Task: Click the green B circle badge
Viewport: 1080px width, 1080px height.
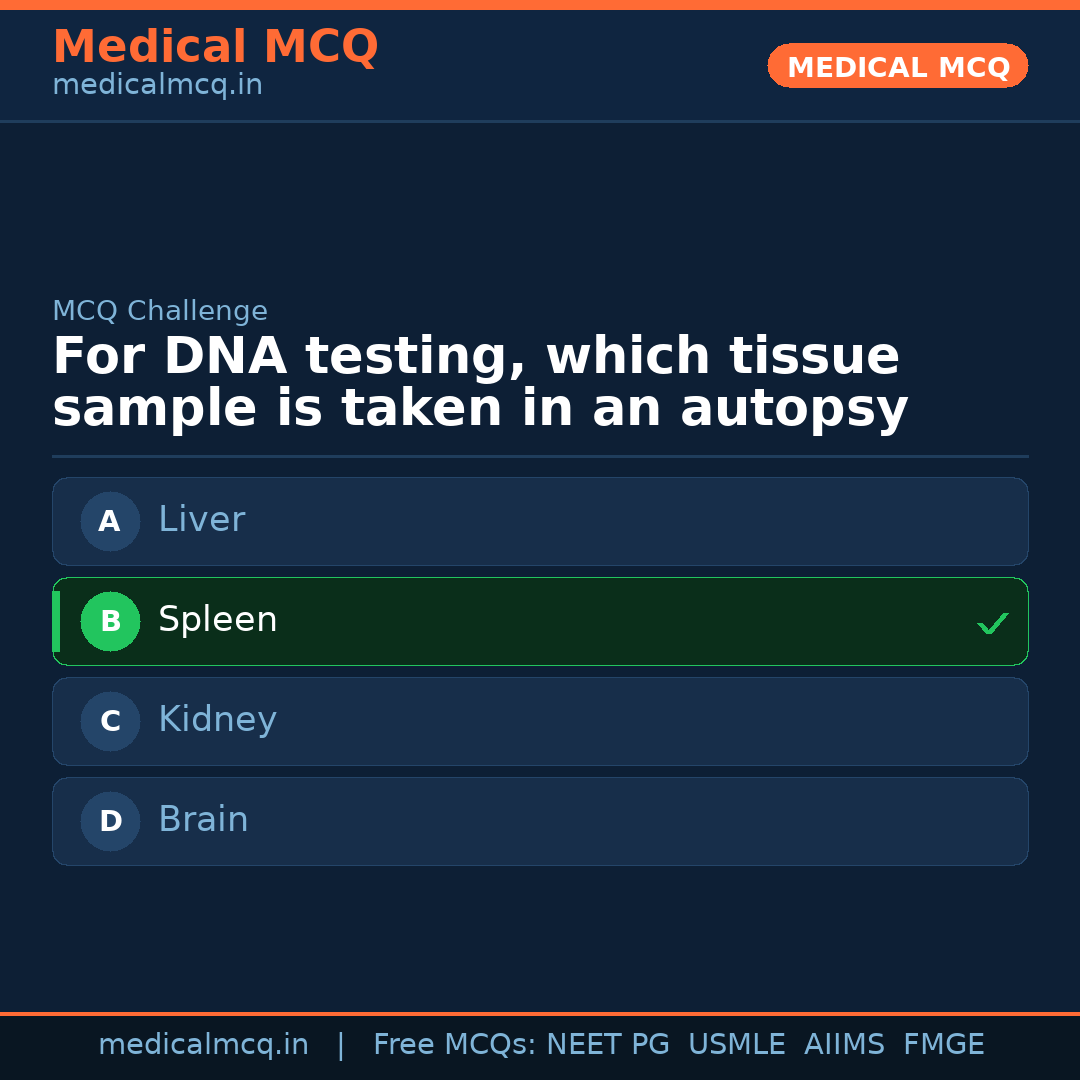Action: [110, 621]
